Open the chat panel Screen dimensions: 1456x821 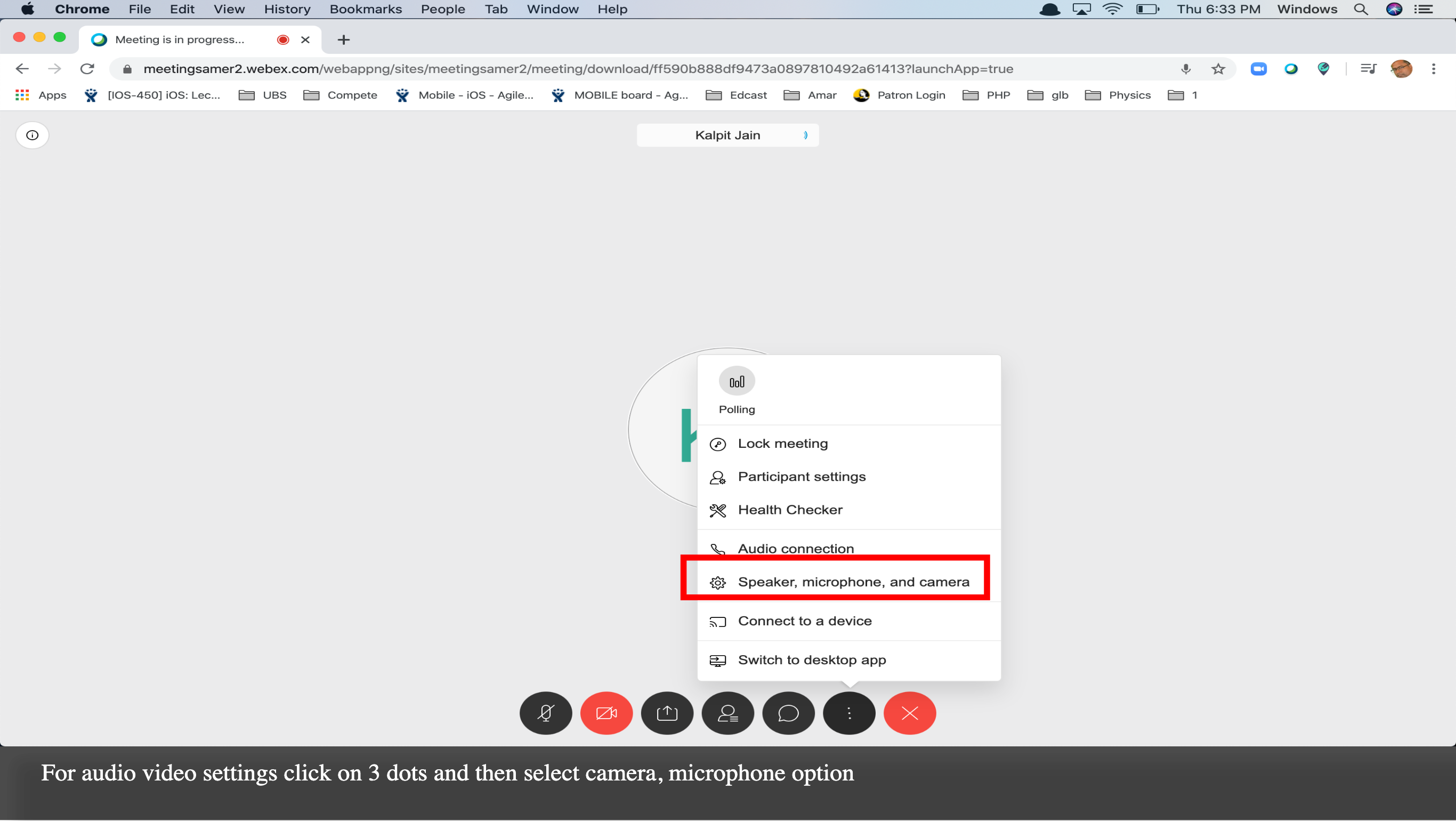[788, 713]
